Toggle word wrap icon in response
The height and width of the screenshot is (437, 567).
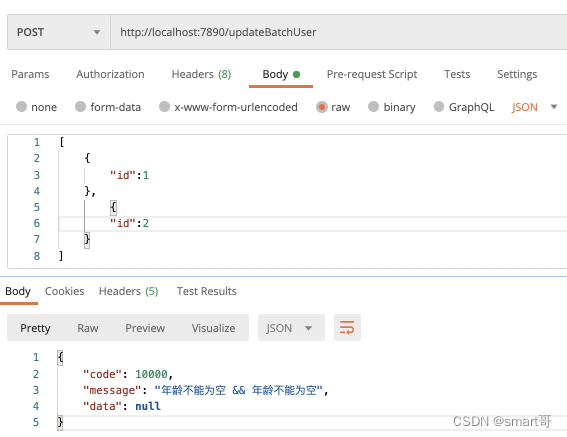[x=347, y=327]
